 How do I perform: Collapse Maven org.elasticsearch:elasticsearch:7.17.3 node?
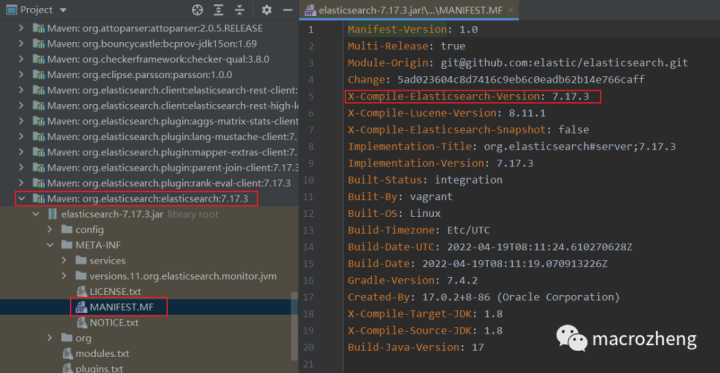pyautogui.click(x=21, y=199)
